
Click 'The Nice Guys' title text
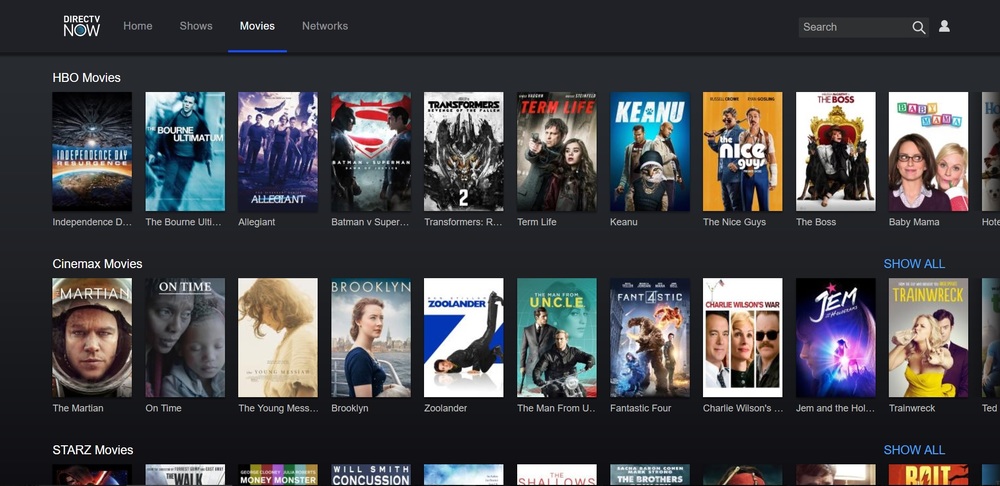(x=735, y=222)
